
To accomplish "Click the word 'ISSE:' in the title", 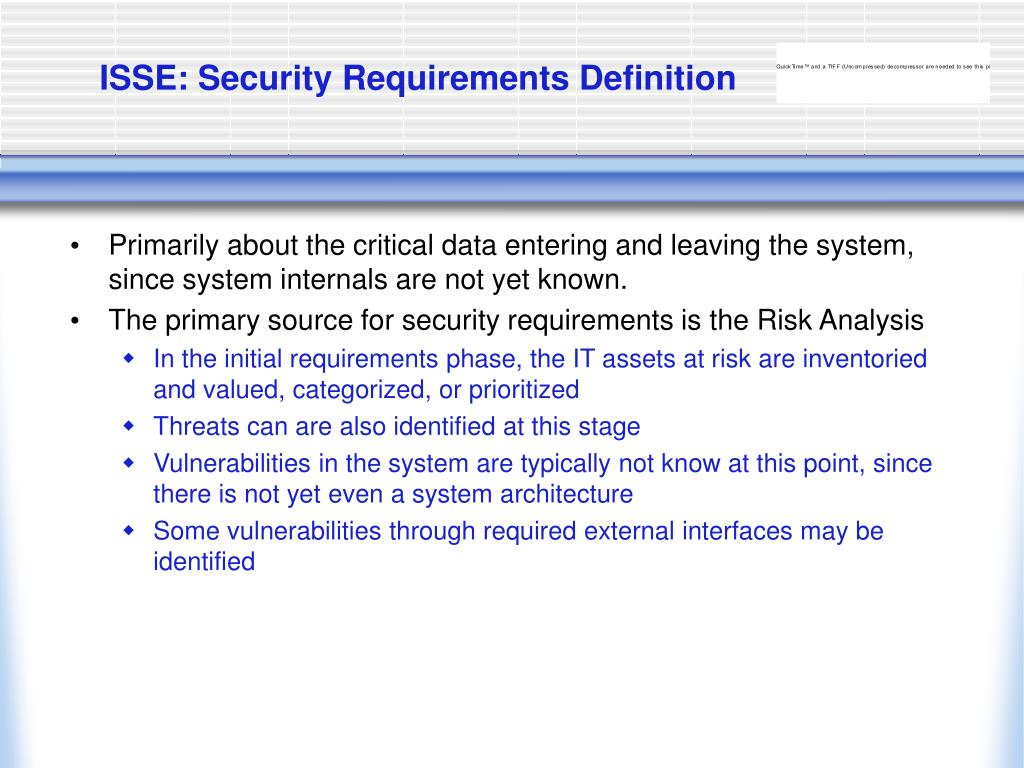I will [x=144, y=78].
